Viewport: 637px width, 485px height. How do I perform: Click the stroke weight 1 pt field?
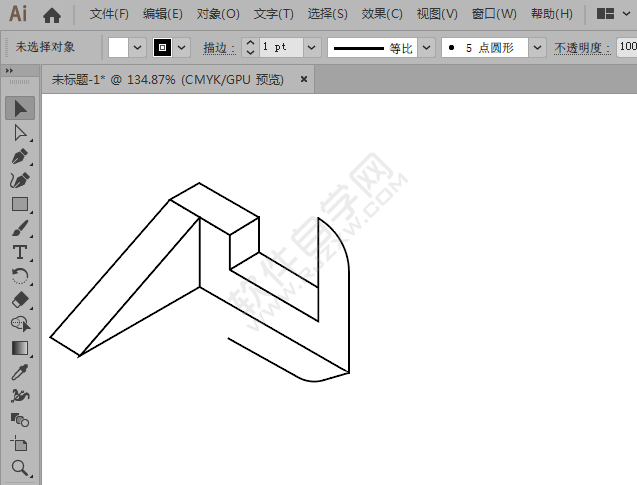tap(279, 47)
